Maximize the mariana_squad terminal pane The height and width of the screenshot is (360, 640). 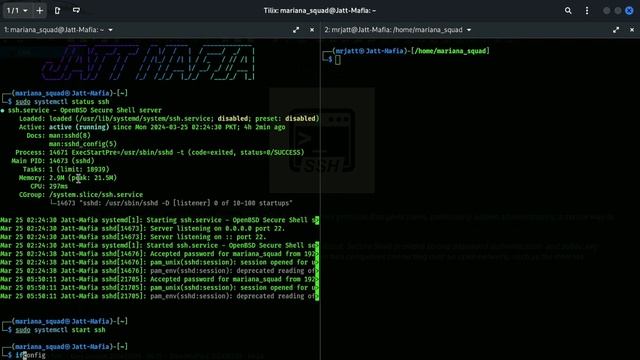296,30
